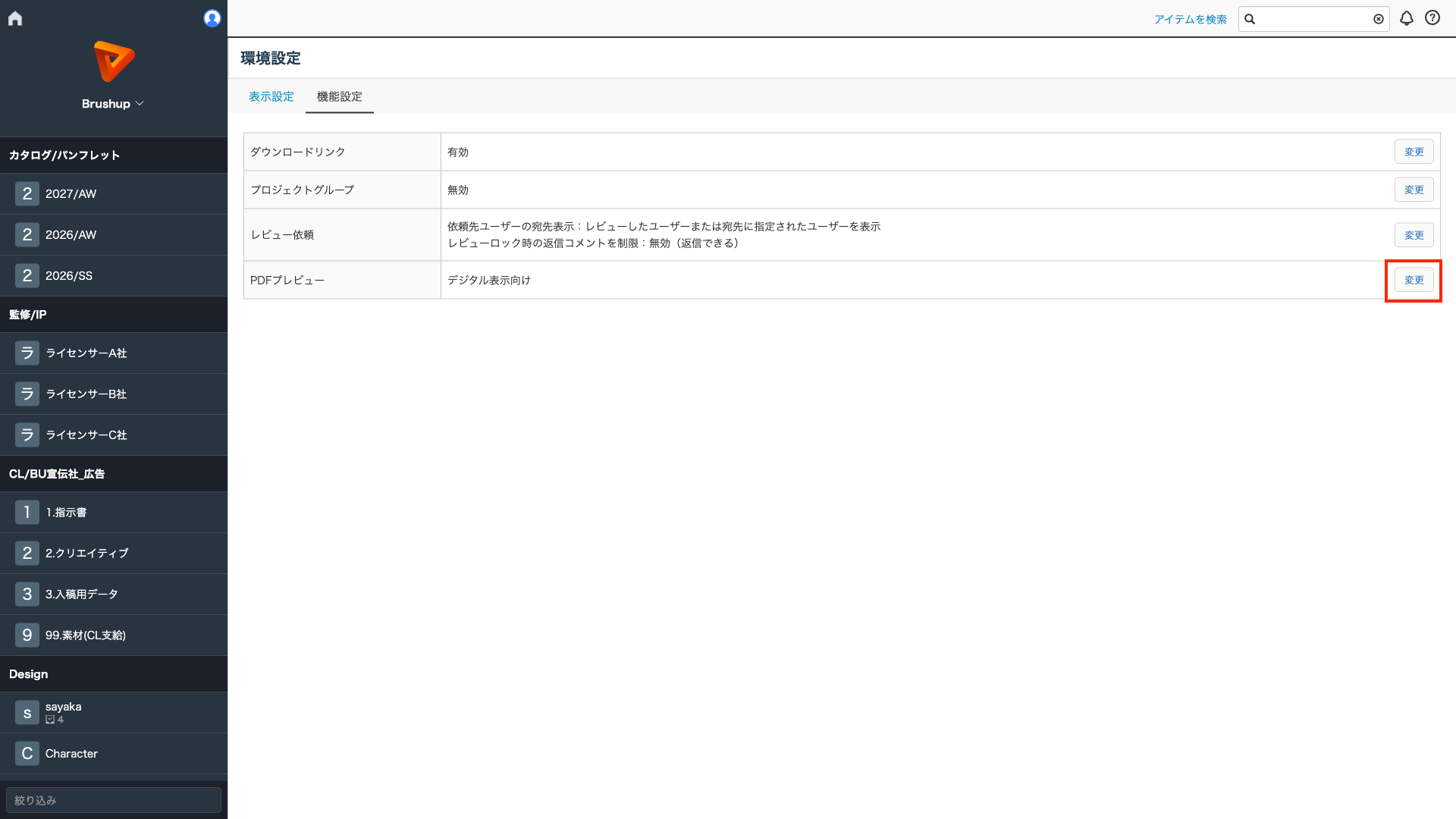Click the レビューロック時の返信コメントを制限 text
This screenshot has width=1456, height=819.
pyautogui.click(x=593, y=243)
